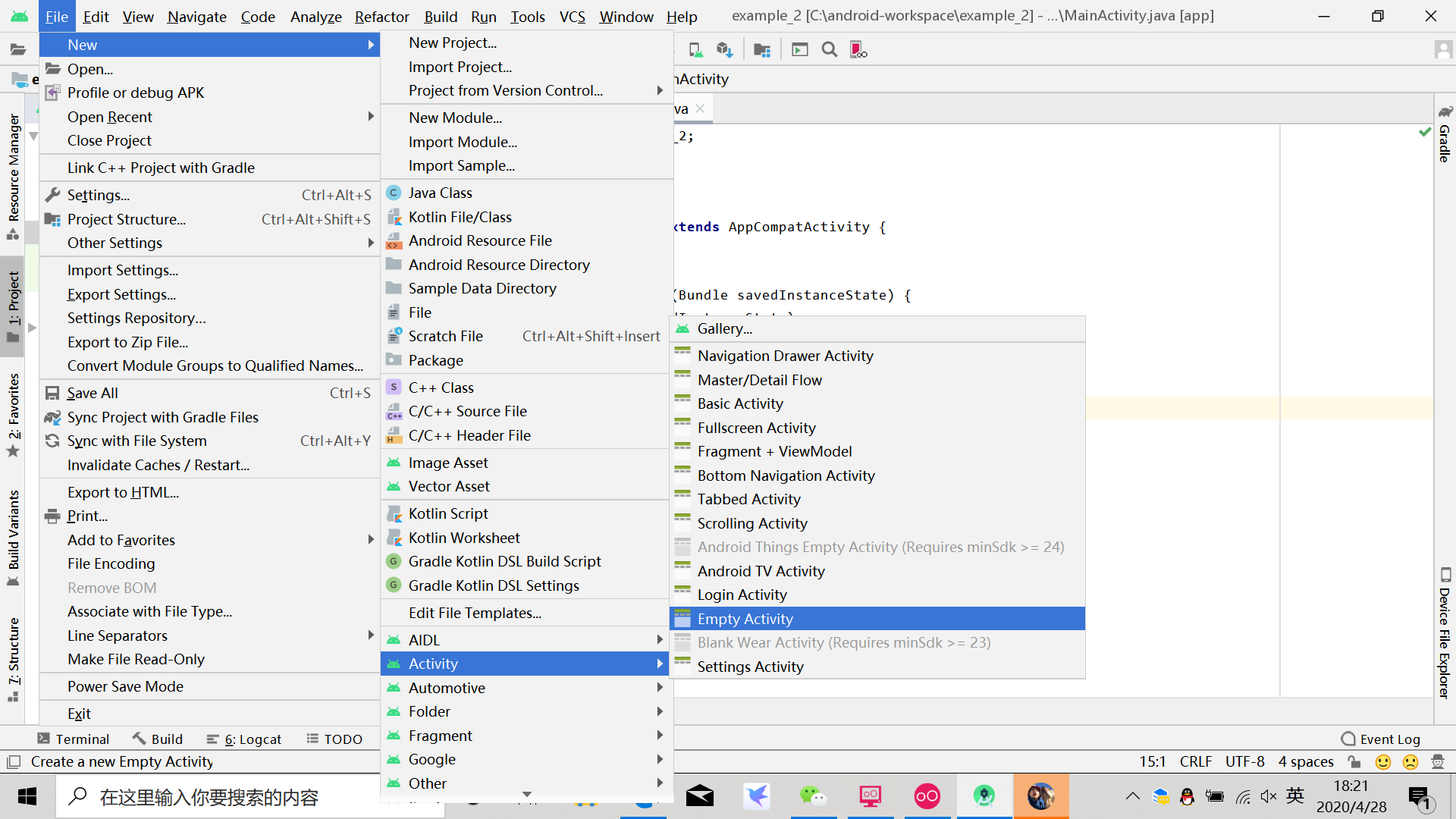1456x819 pixels.
Task: Open the VCS menu
Action: click(572, 17)
